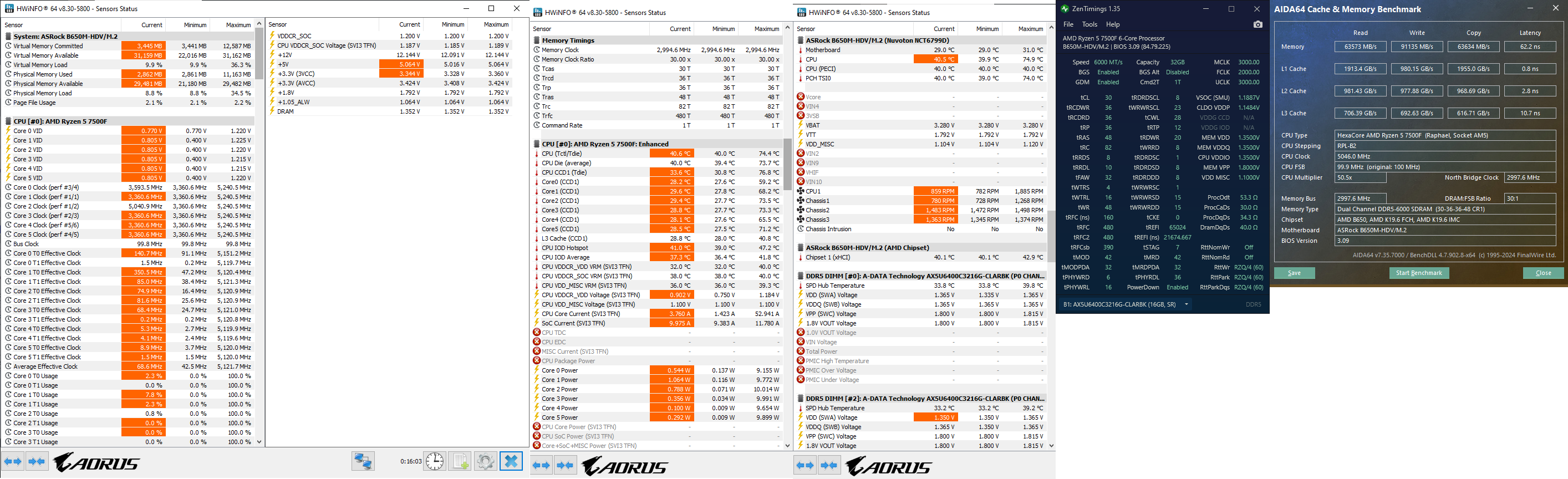Expand sensor columns in leftmost HWiNFO window
The width and height of the screenshot is (1568, 479).
coord(12,461)
